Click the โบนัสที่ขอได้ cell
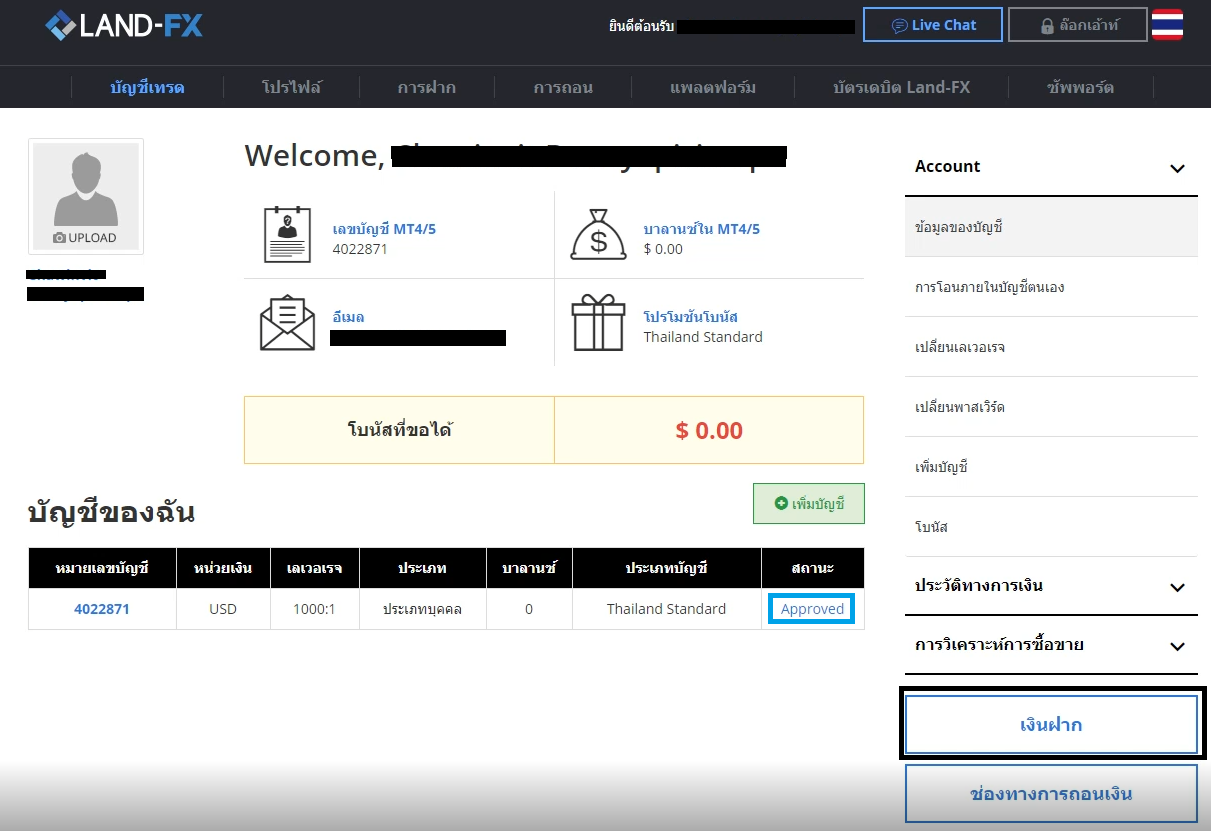This screenshot has height=831, width=1211. 399,430
